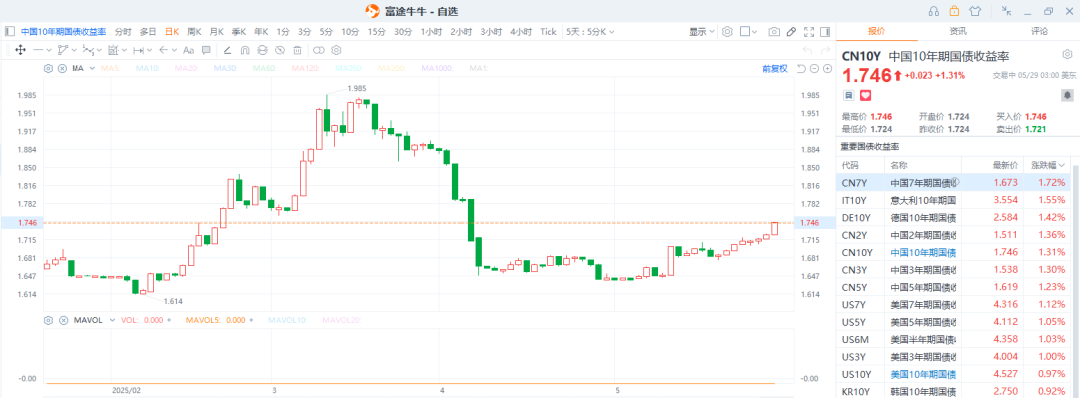
Task: Hide drawings with the crossed-eye icon
Action: click(280, 50)
